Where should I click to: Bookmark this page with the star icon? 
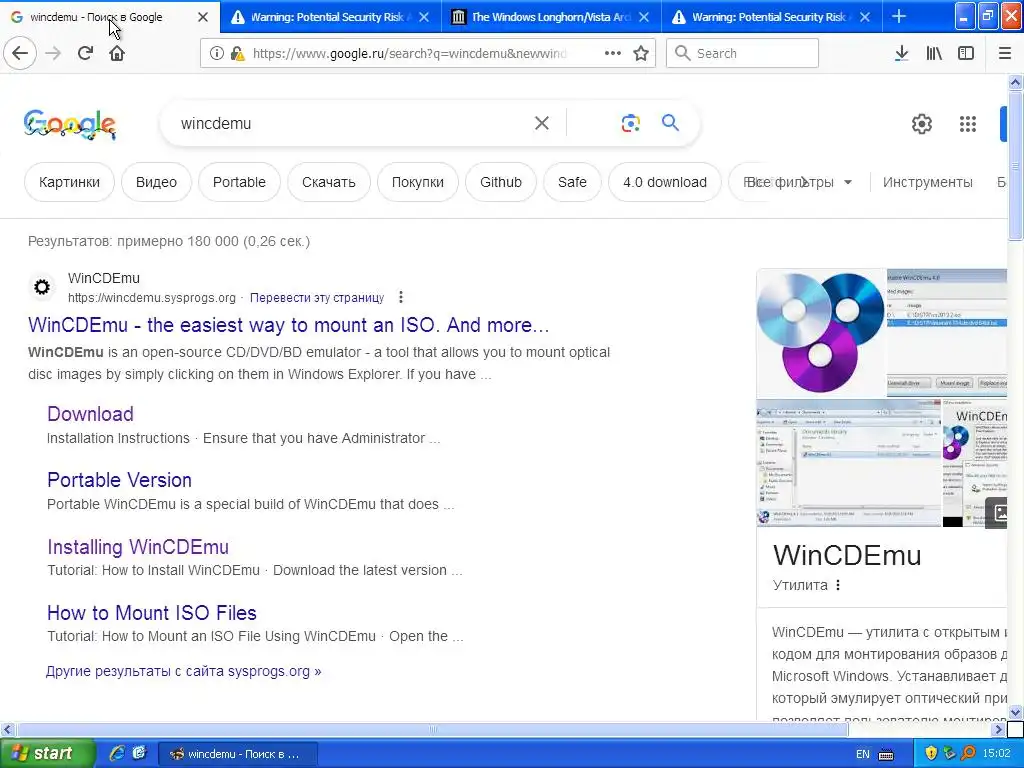click(x=641, y=53)
